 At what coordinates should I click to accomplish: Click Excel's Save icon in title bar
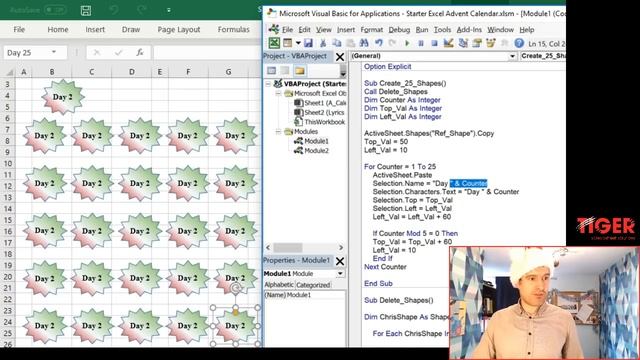86,10
